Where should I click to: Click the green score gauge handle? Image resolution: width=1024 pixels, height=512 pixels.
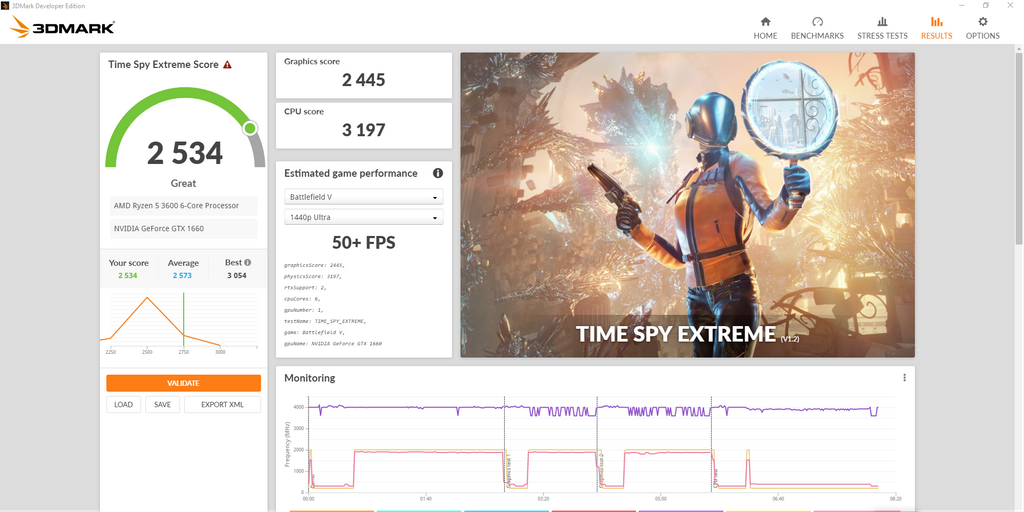249,128
